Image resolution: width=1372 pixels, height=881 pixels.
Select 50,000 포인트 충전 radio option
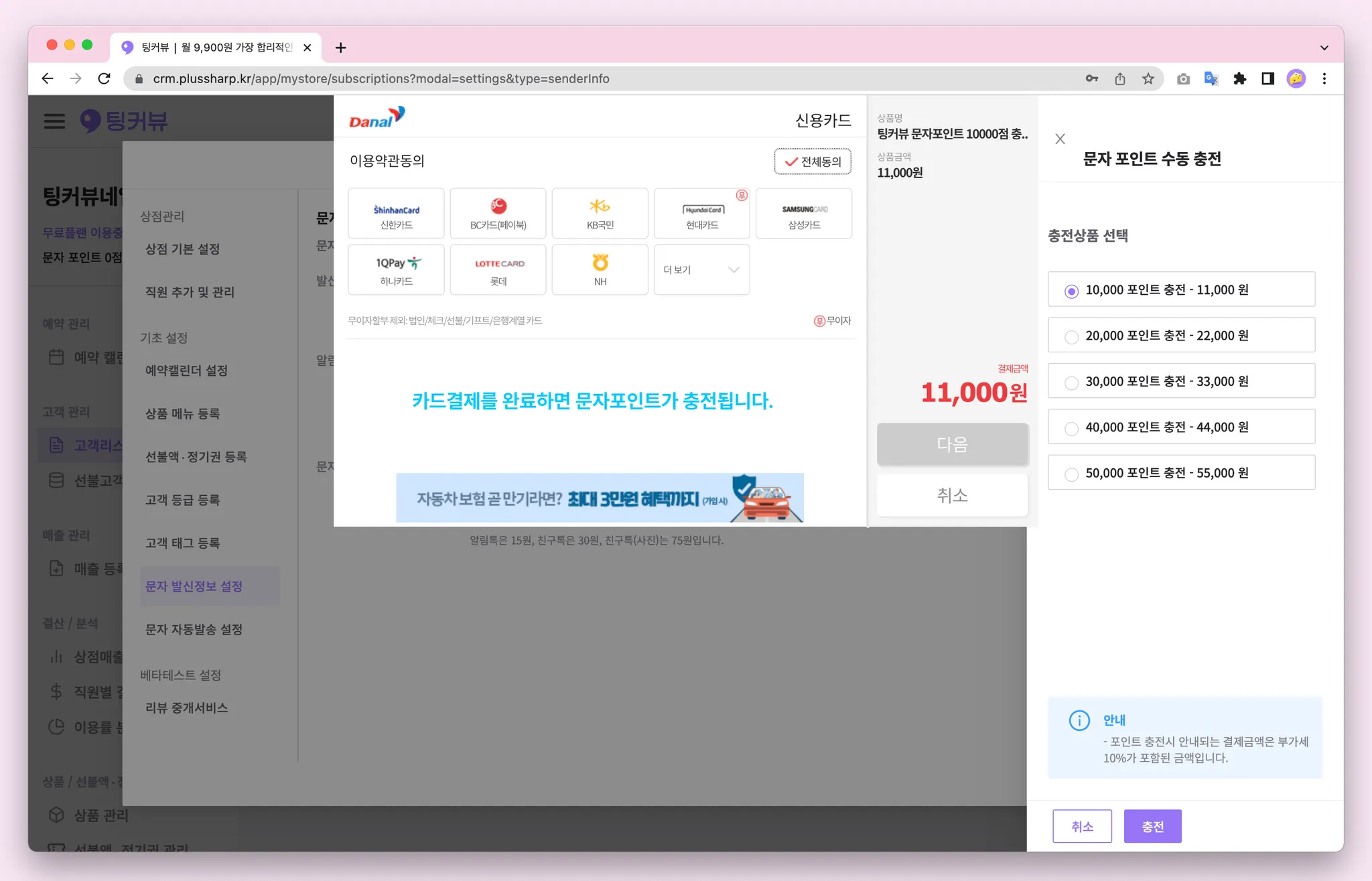(1071, 474)
